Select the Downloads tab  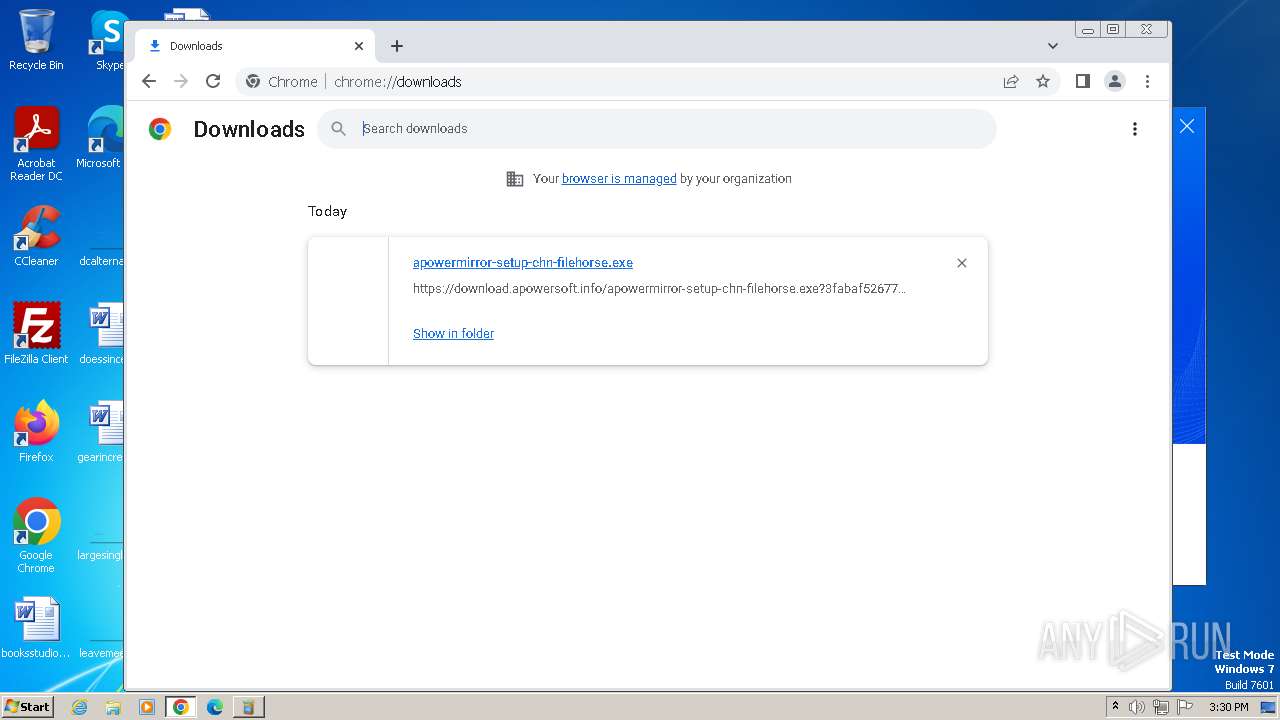(x=255, y=46)
